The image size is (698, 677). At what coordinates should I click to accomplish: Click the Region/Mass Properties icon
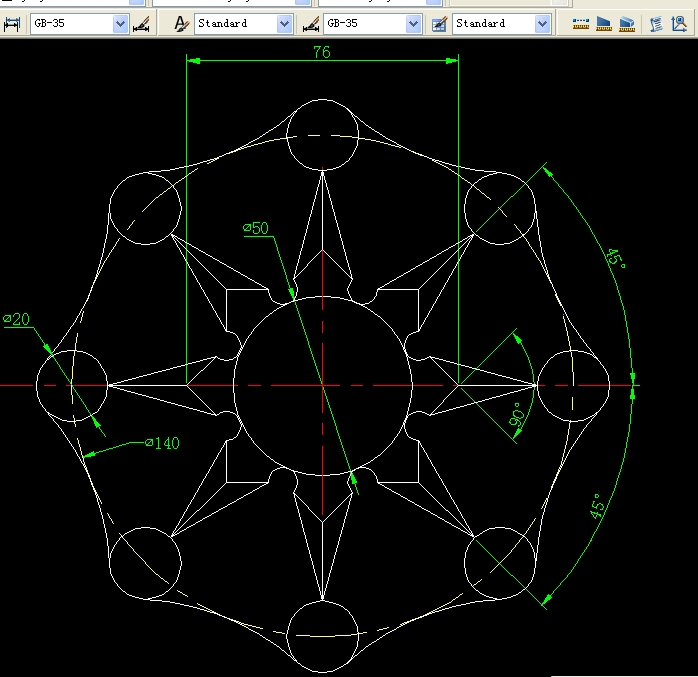627,24
